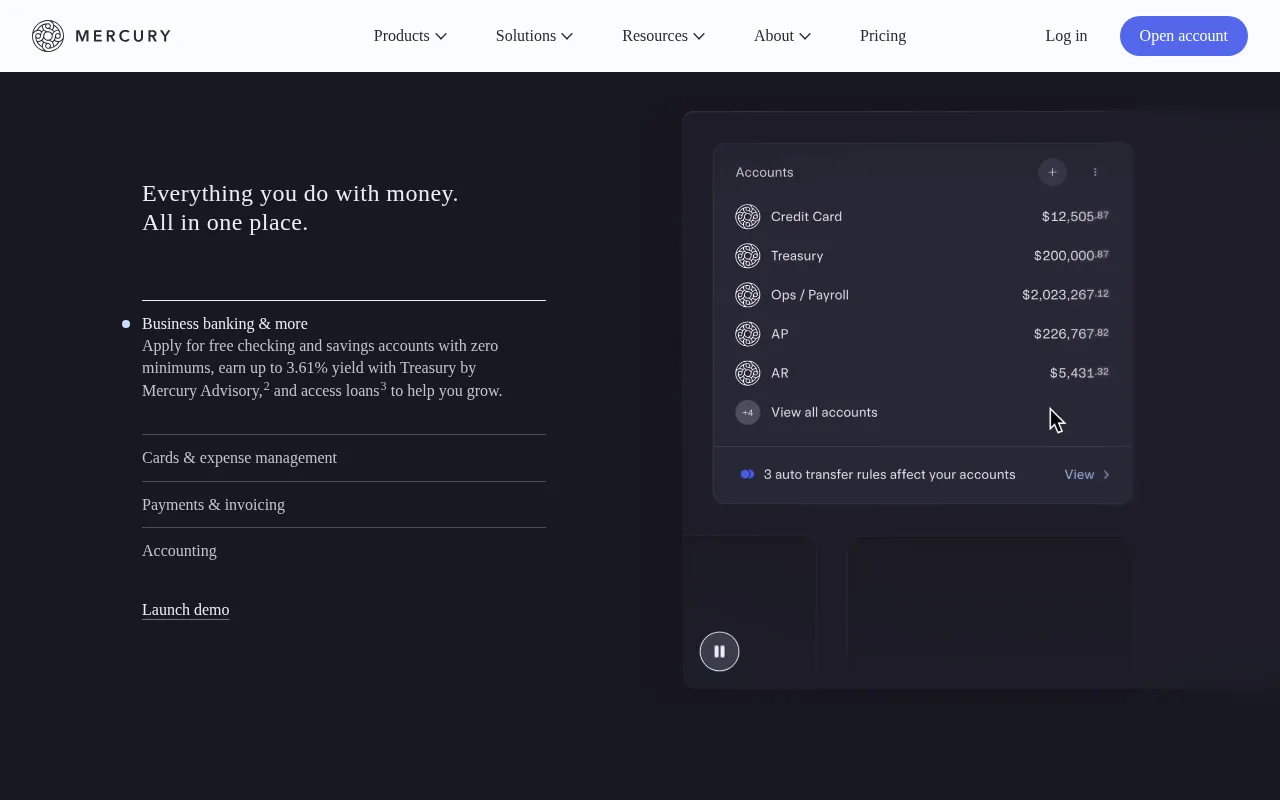The image size is (1280, 800).
Task: Expand the About dropdown menu
Action: pyautogui.click(x=782, y=36)
